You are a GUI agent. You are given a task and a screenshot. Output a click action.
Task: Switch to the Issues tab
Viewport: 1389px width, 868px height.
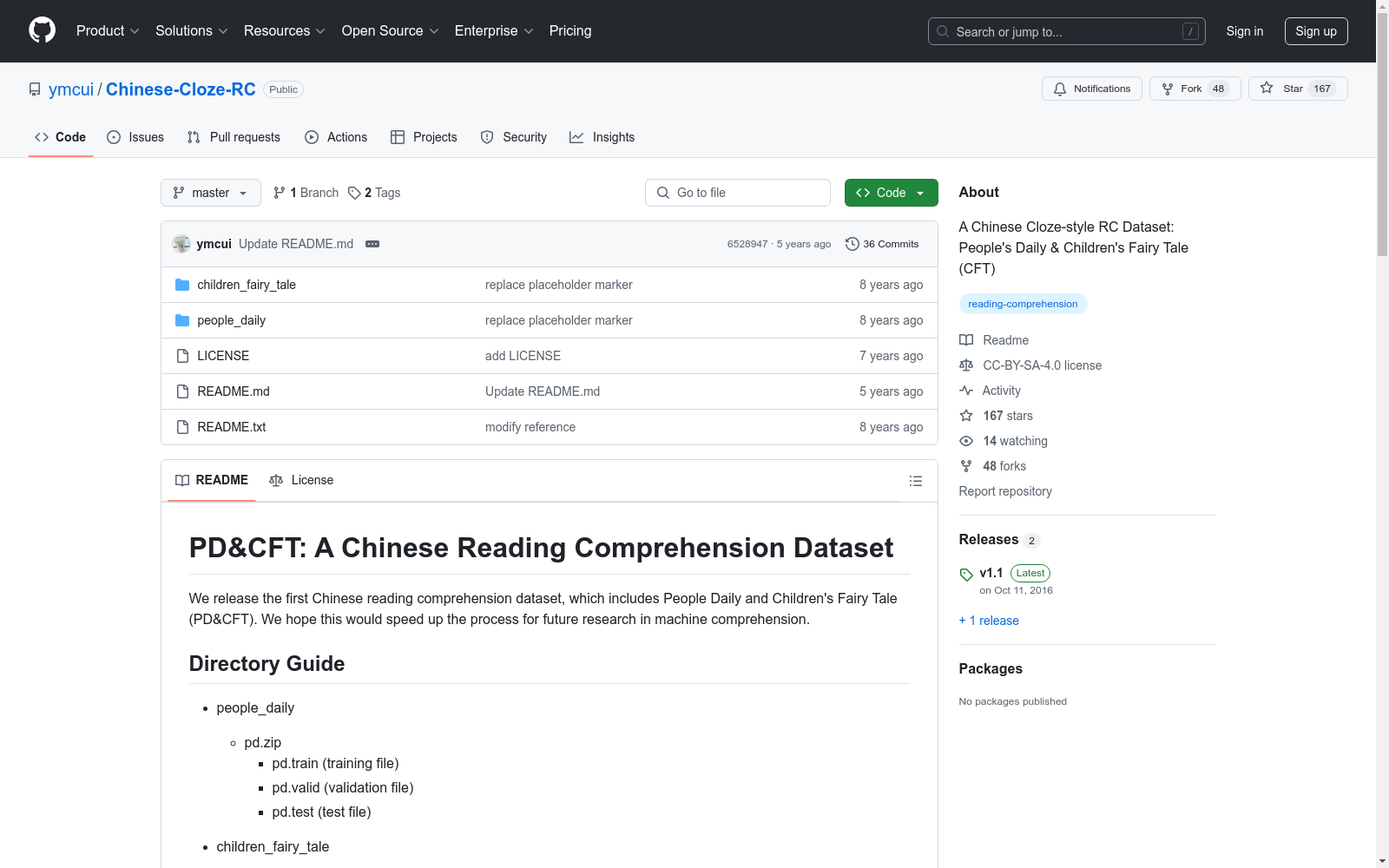[135, 137]
